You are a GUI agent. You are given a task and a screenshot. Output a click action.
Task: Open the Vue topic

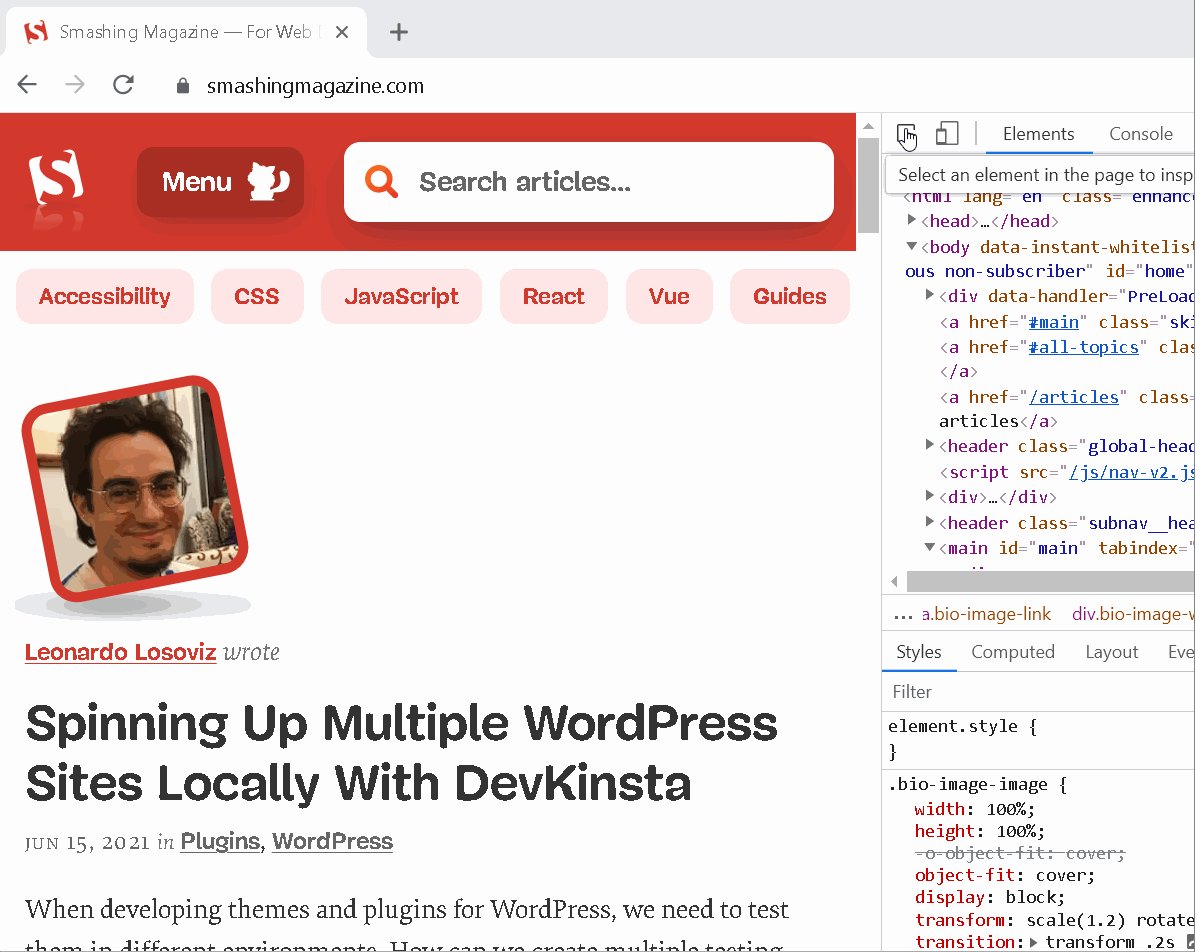pyautogui.click(x=669, y=296)
